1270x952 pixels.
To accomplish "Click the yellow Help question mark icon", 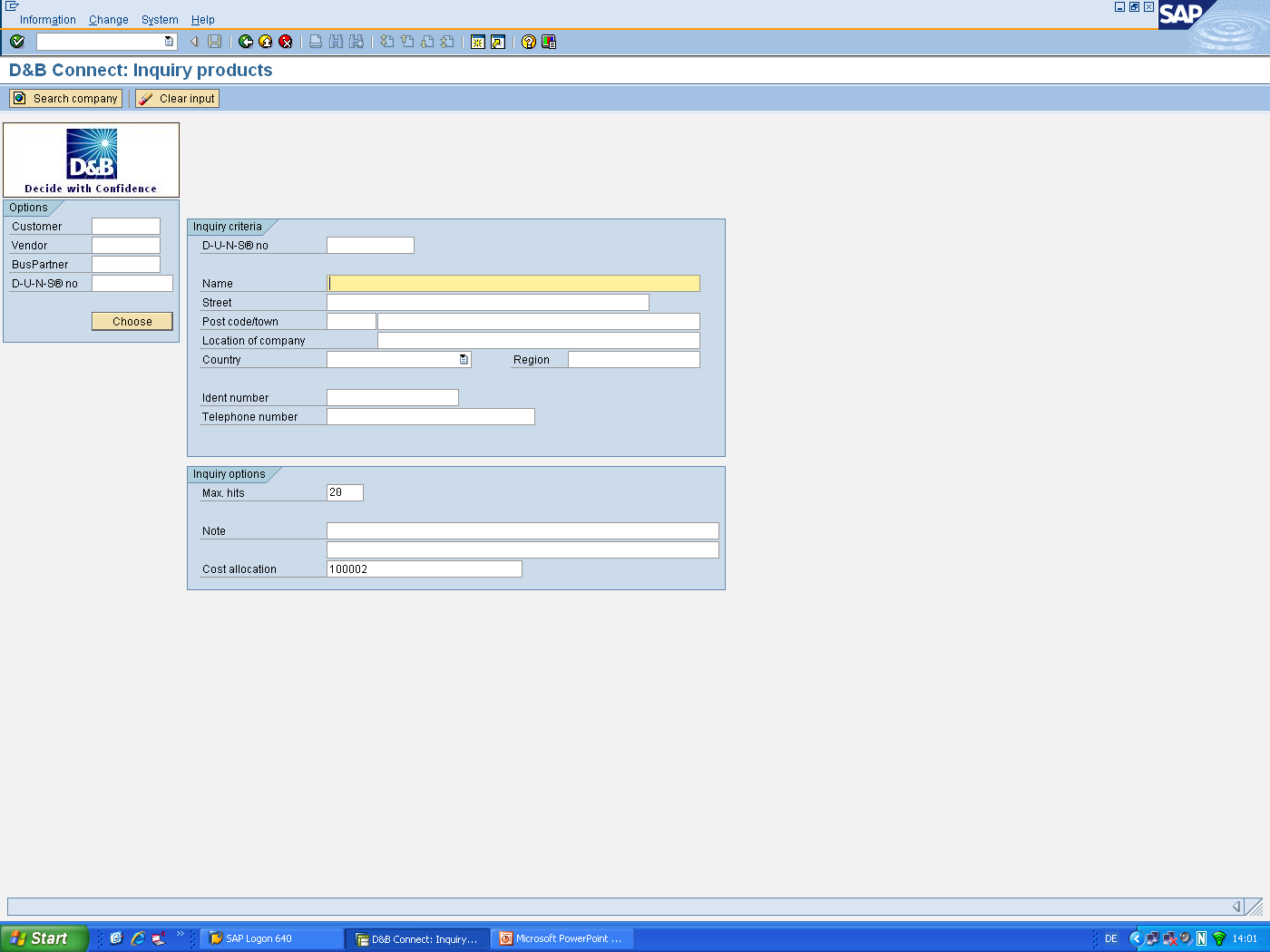I will [x=529, y=42].
